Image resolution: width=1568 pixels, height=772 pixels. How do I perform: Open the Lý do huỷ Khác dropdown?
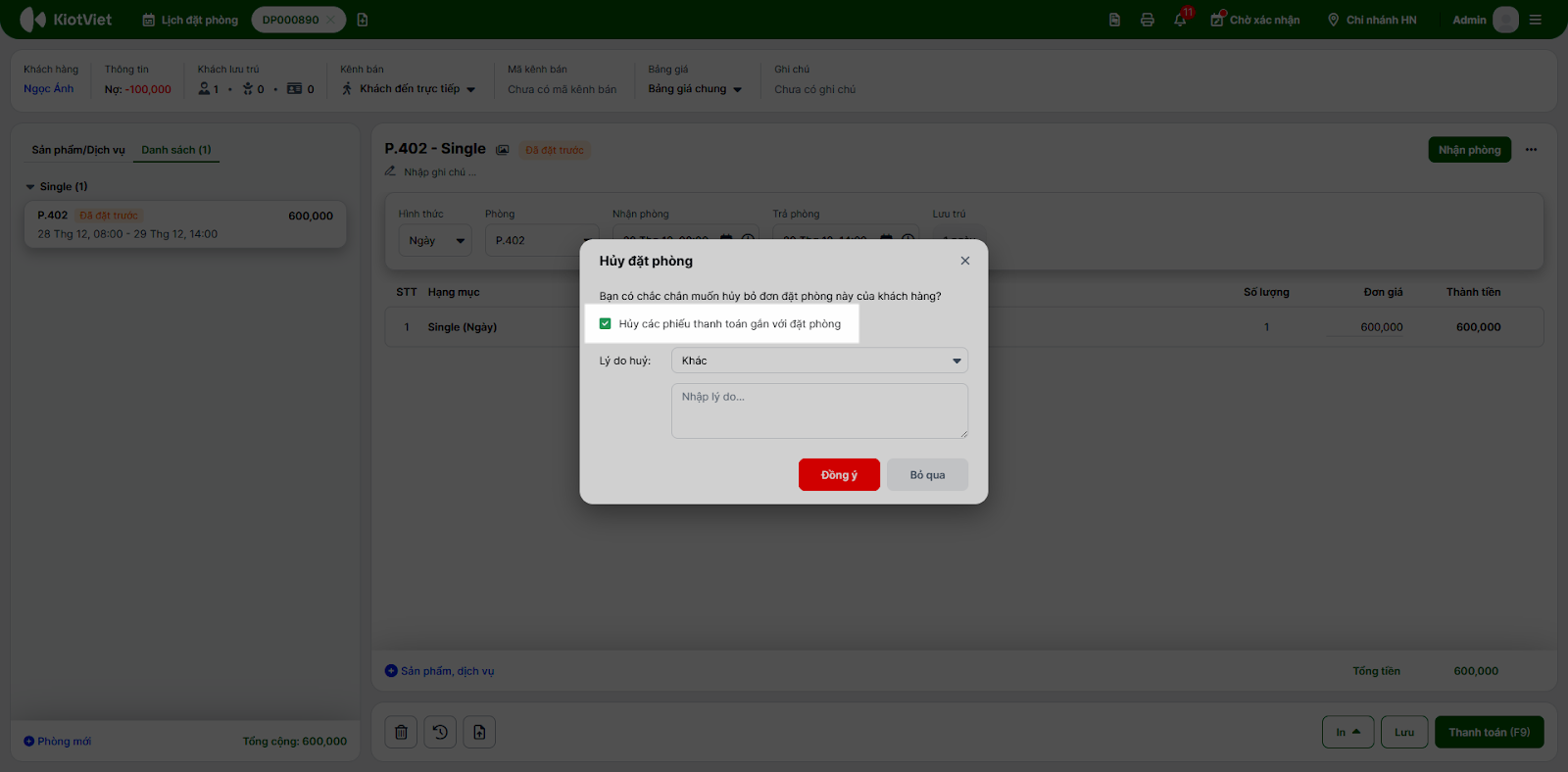pyautogui.click(x=819, y=361)
